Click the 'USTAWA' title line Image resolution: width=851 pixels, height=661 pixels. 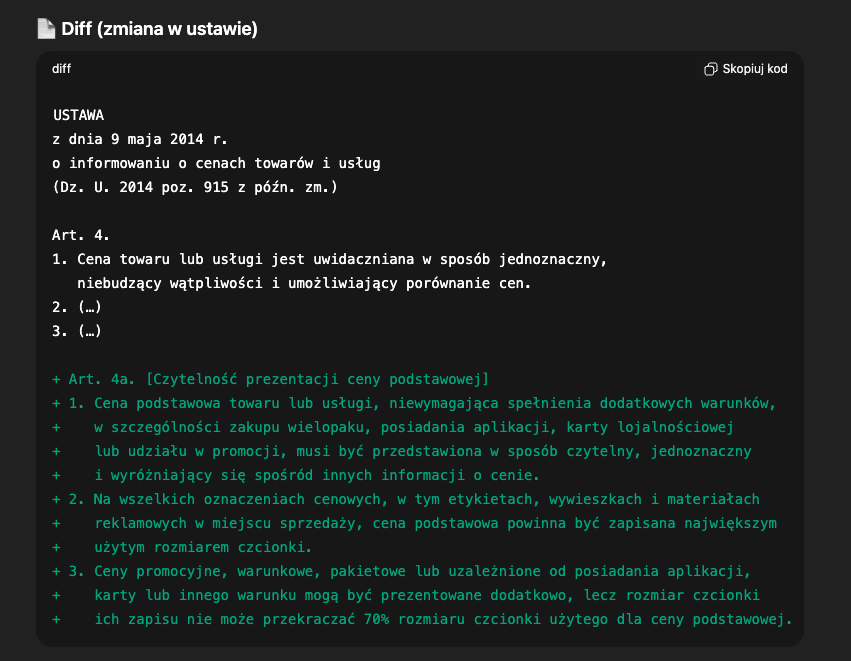coord(78,115)
